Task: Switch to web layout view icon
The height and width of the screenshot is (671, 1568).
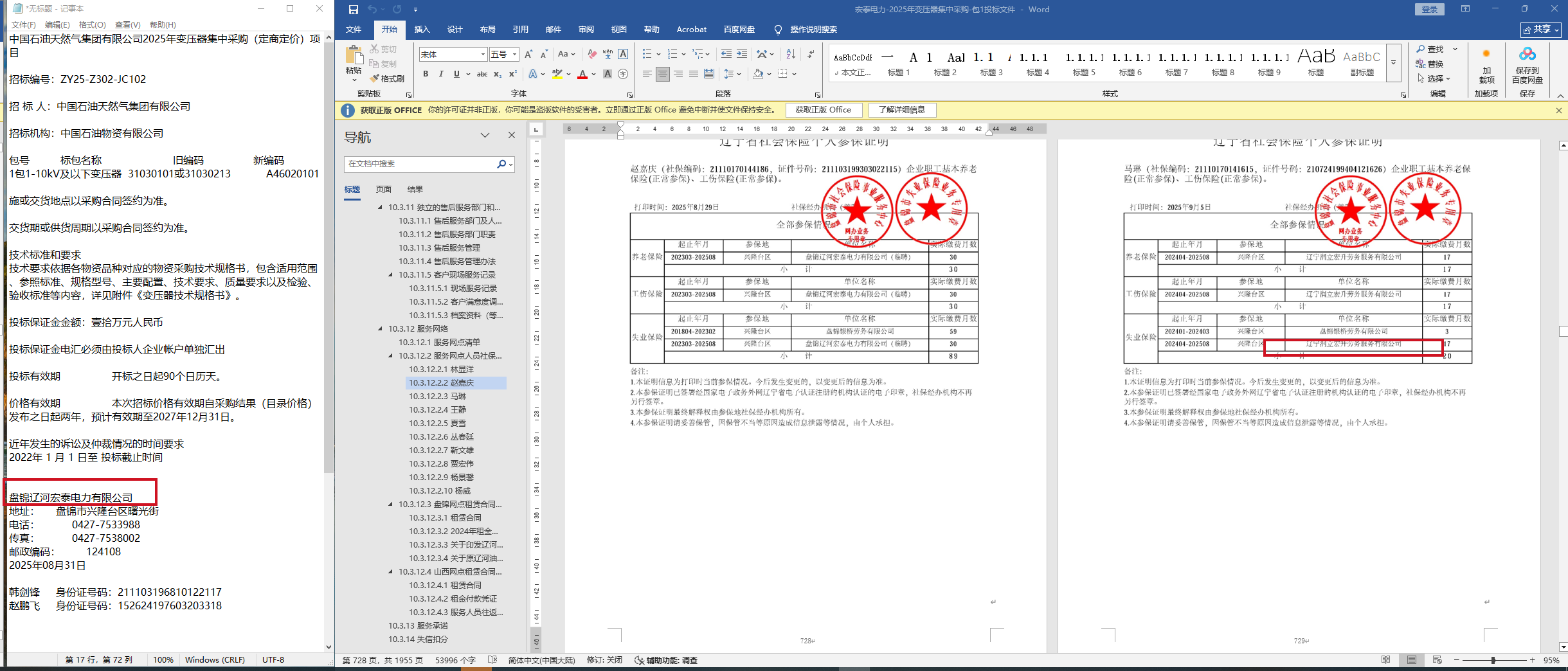Action: pos(1437,660)
